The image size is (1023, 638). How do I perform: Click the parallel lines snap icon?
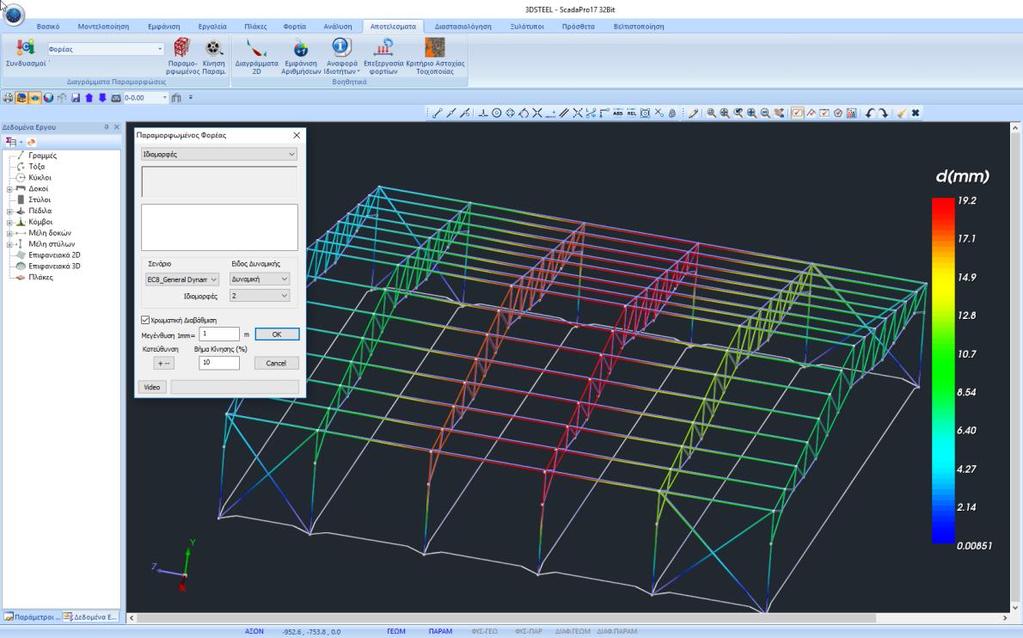[x=564, y=113]
